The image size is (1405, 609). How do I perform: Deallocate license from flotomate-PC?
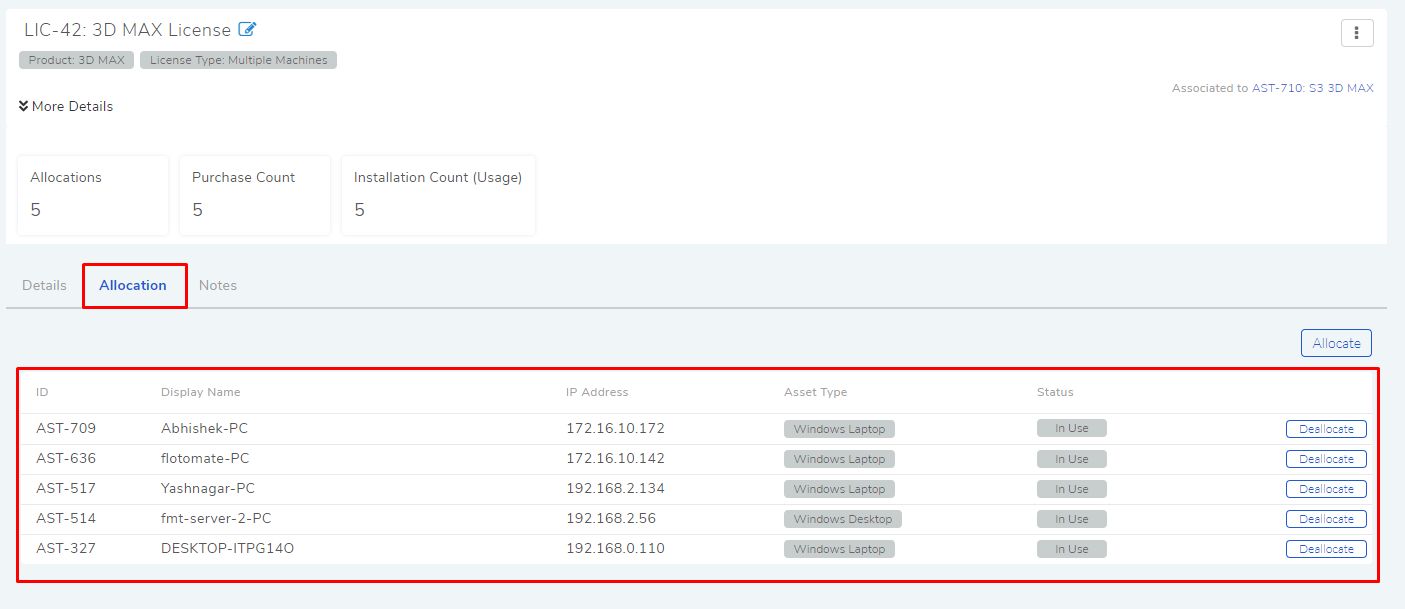point(1326,459)
